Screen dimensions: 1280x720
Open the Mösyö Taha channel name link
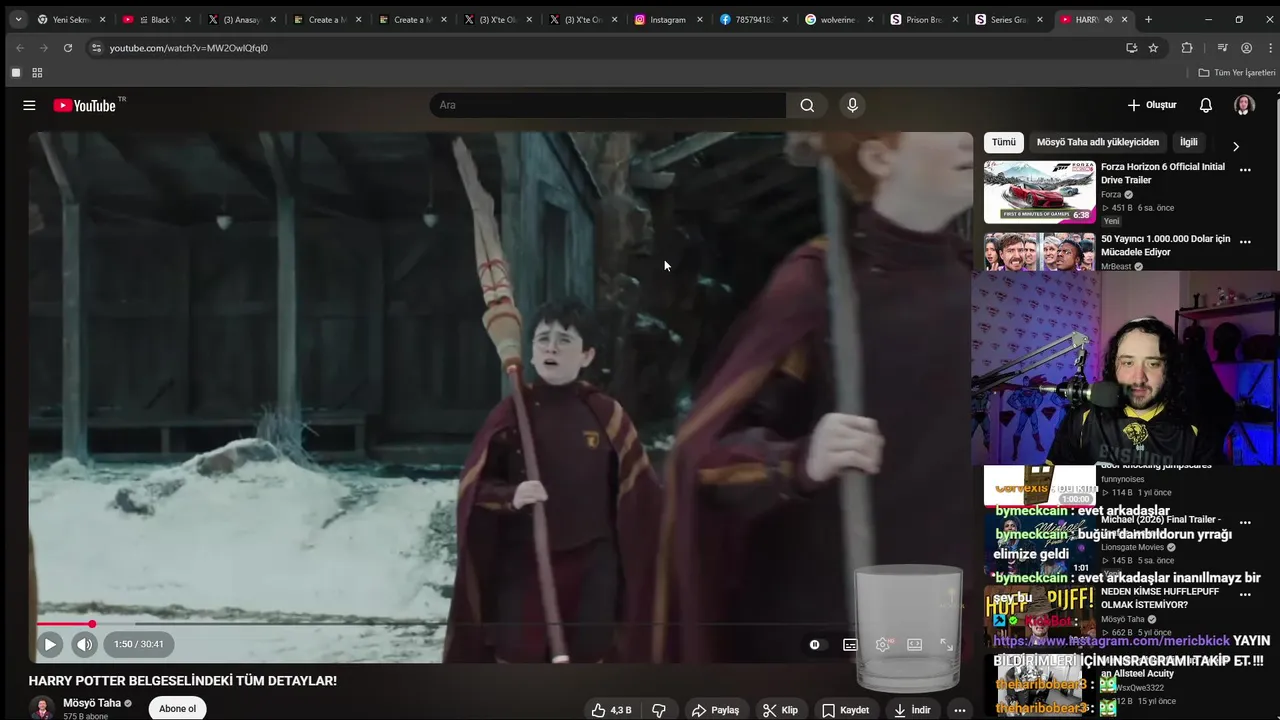[92, 703]
